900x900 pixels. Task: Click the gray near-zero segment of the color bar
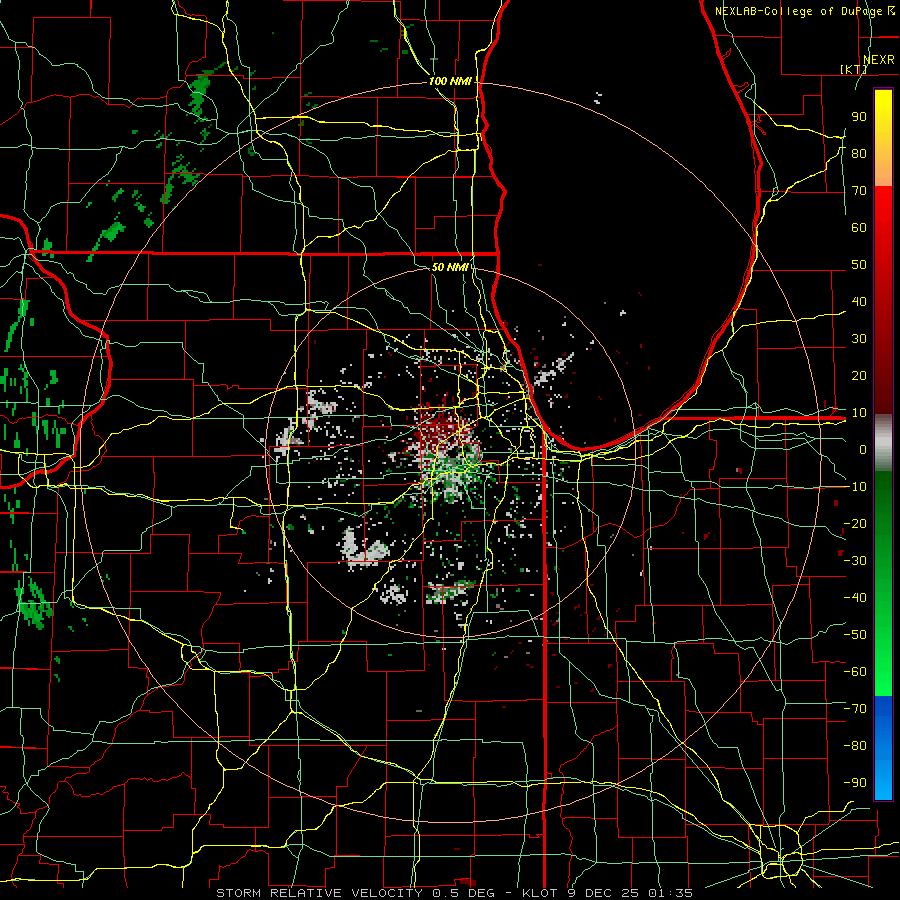[x=883, y=442]
